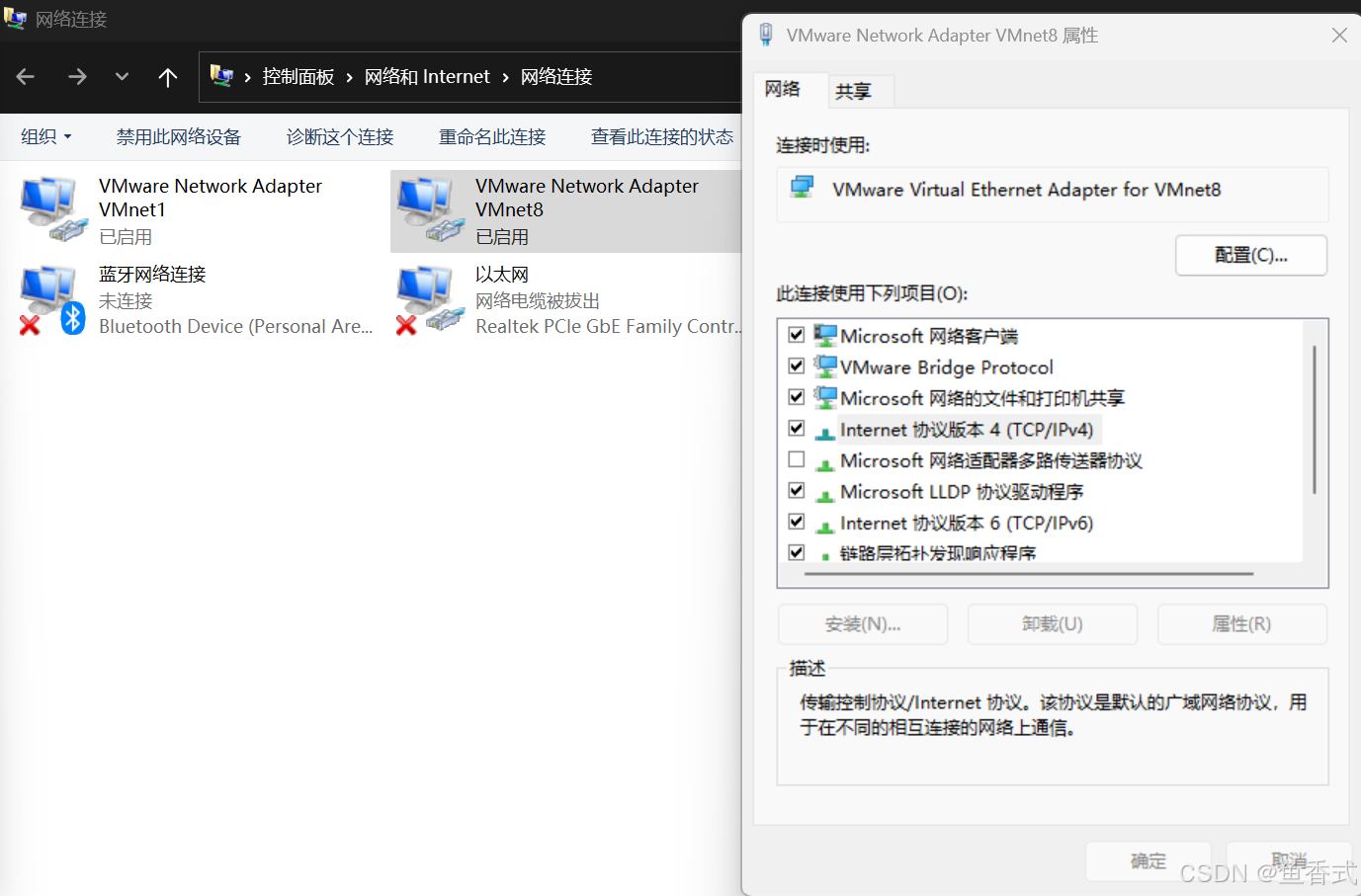The height and width of the screenshot is (896, 1361).
Task: Click VMware Virtual Ethernet Adapter icon
Action: click(803, 187)
